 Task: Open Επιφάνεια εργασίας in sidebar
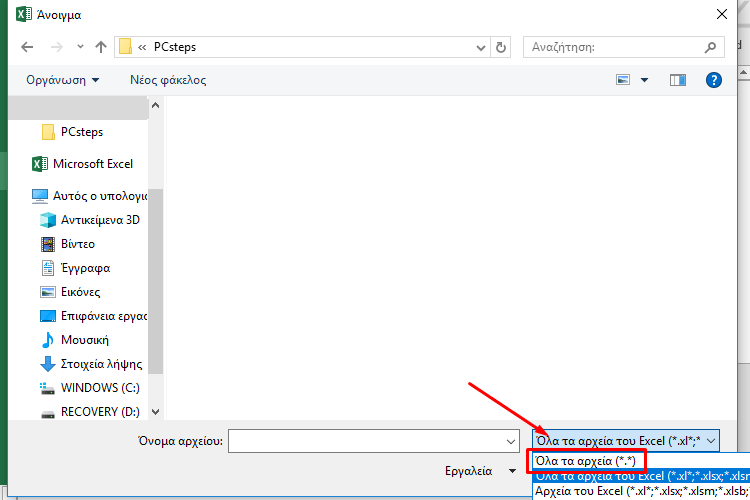coord(94,316)
